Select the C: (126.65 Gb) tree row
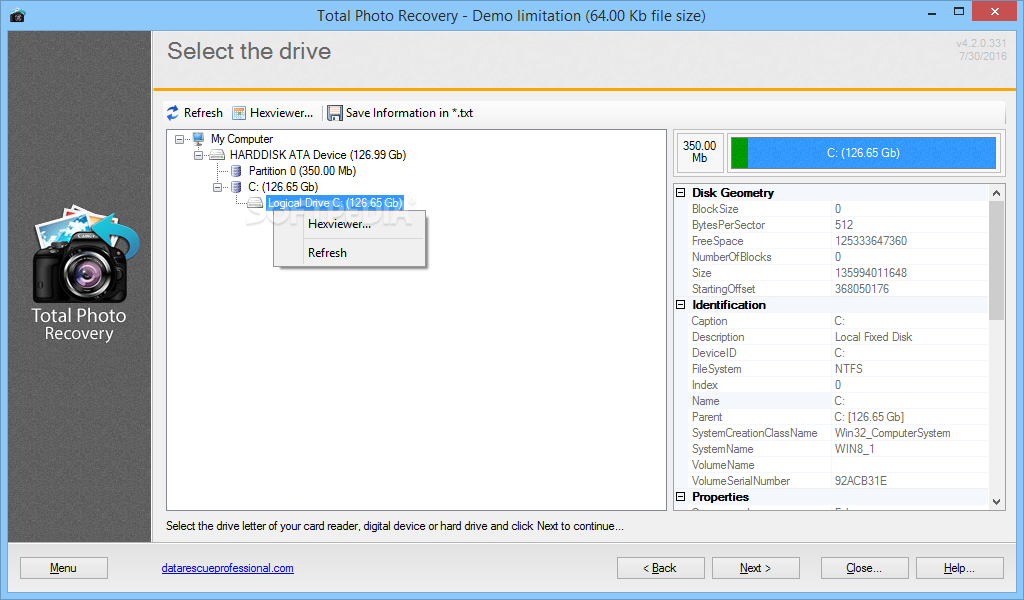 (283, 187)
